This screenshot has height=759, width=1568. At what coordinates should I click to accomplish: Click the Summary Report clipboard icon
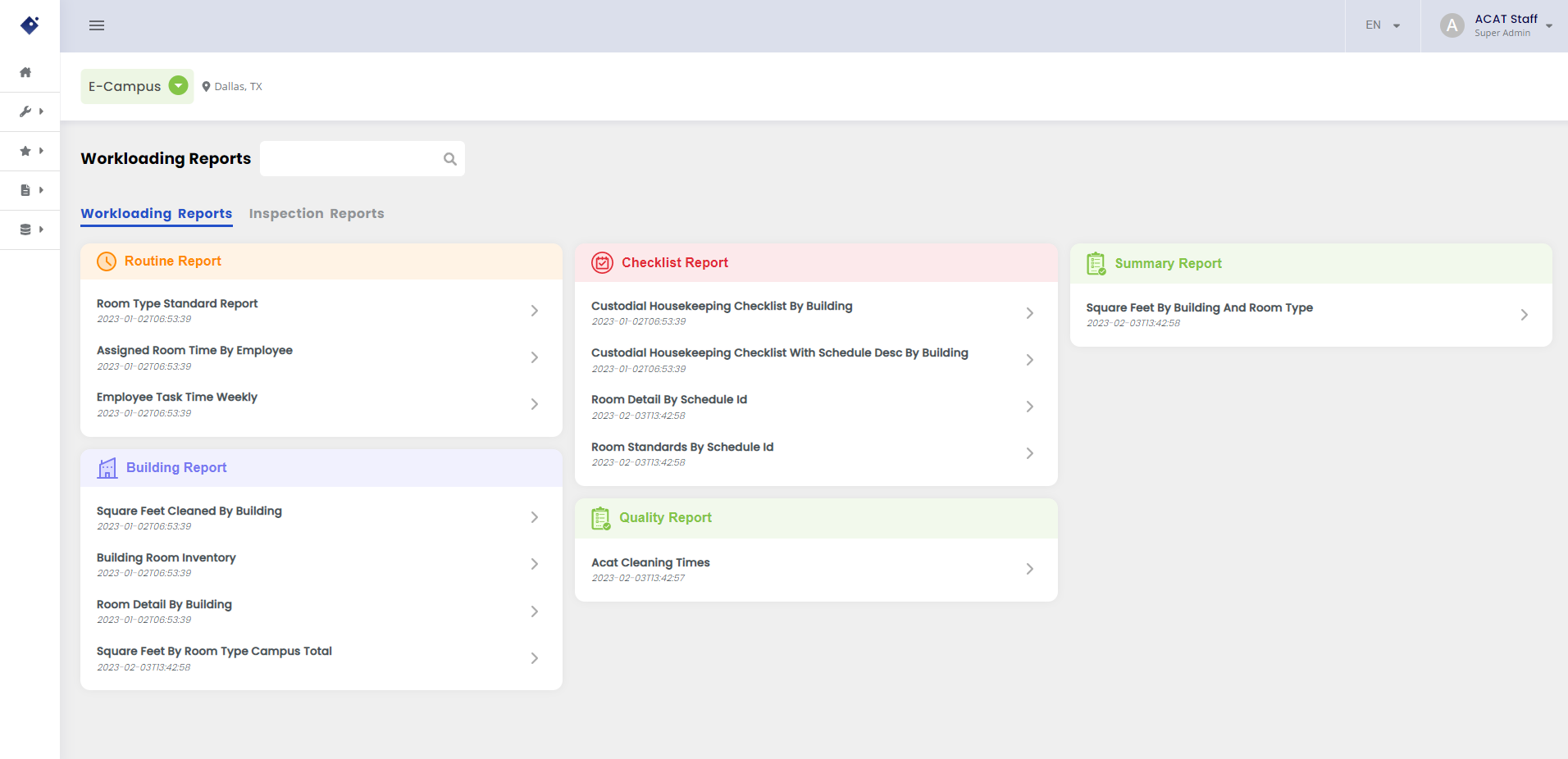pyautogui.click(x=1096, y=264)
